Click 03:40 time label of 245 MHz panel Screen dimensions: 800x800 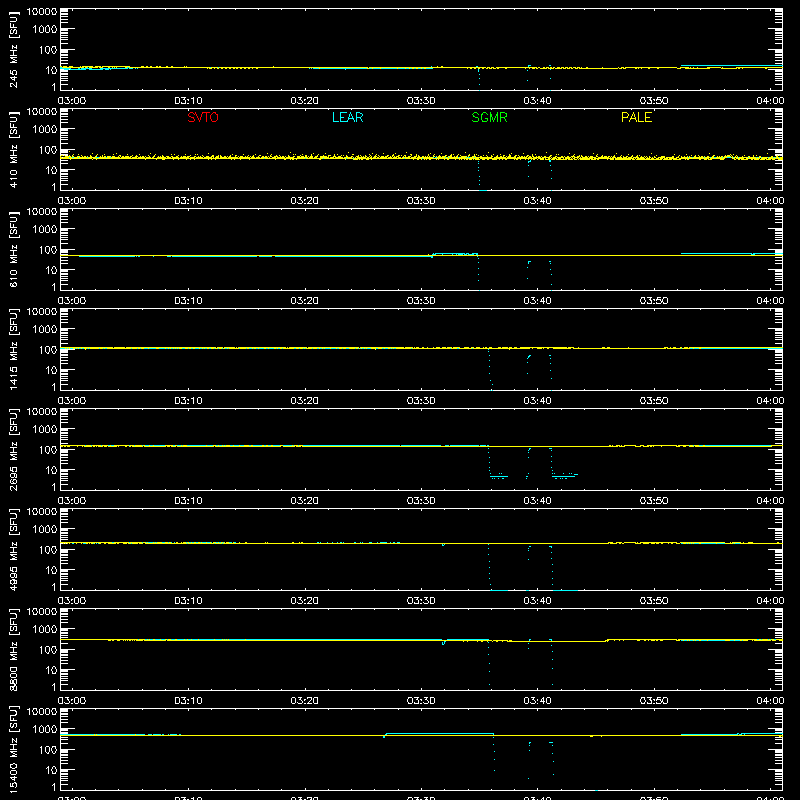coord(537,101)
